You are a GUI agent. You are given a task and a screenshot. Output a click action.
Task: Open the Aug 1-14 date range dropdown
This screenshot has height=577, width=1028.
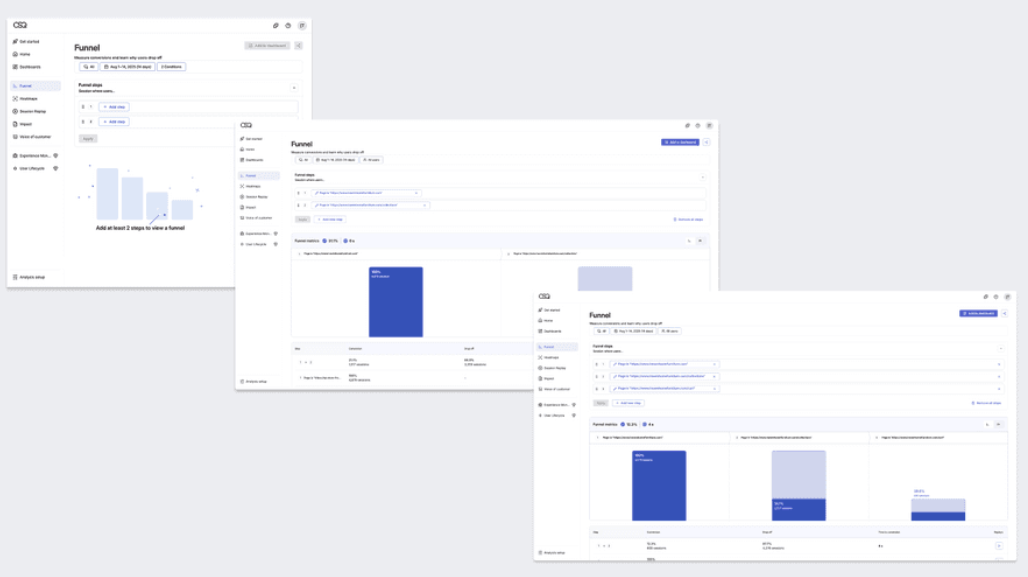(x=128, y=67)
